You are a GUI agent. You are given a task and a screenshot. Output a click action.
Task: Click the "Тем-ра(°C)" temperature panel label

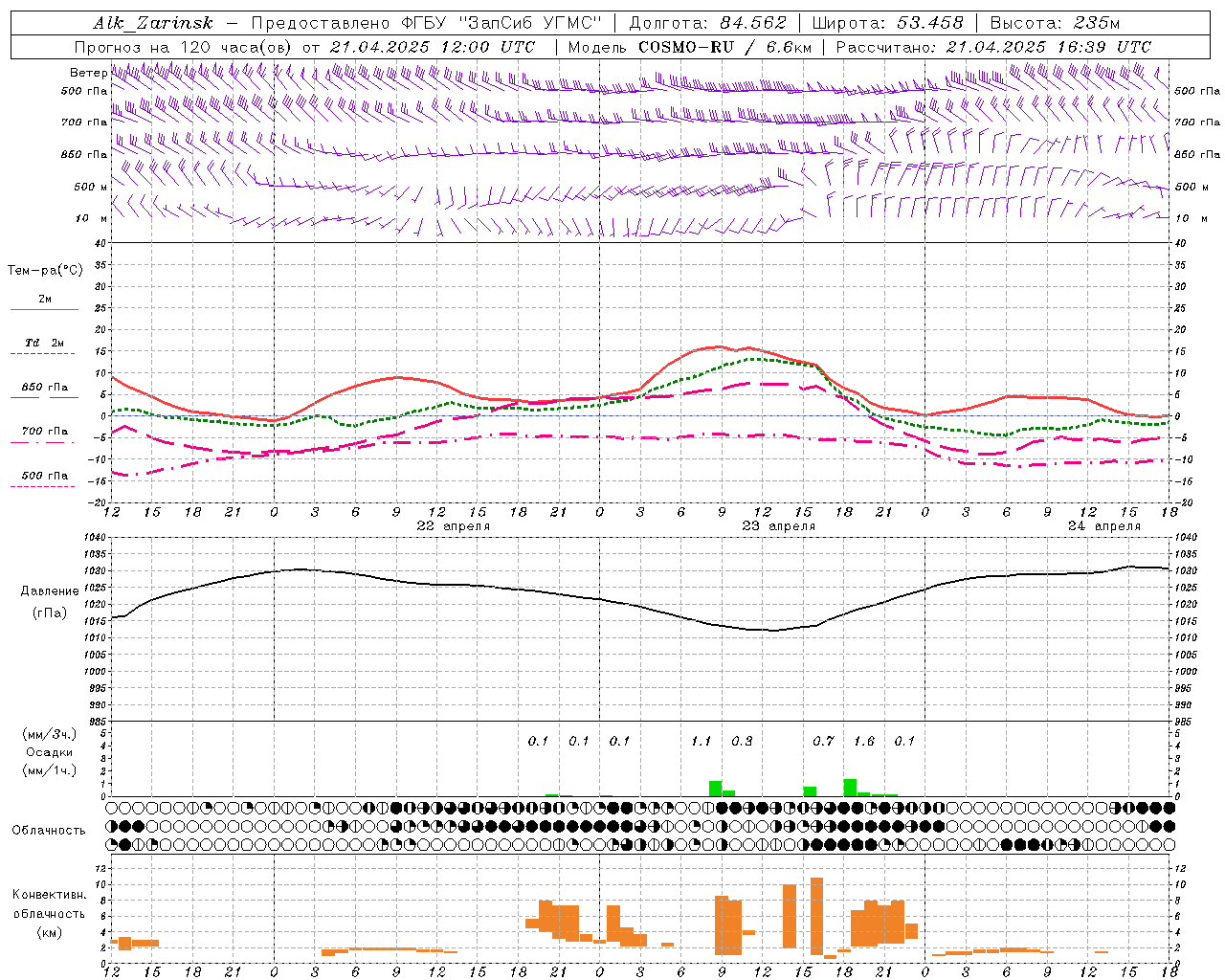pos(45,271)
